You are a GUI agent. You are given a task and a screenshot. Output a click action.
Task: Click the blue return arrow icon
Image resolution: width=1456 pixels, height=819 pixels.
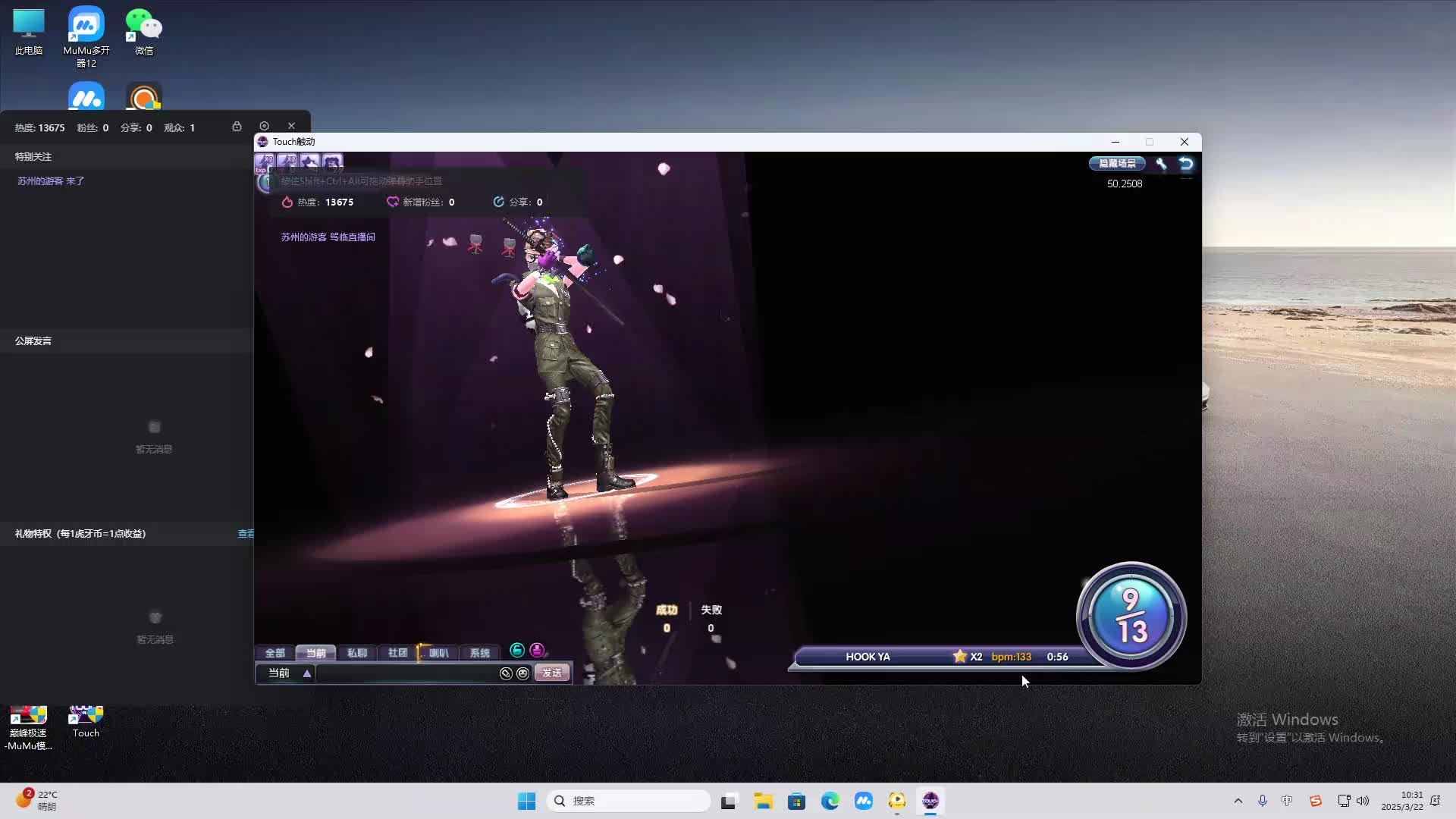[1186, 163]
